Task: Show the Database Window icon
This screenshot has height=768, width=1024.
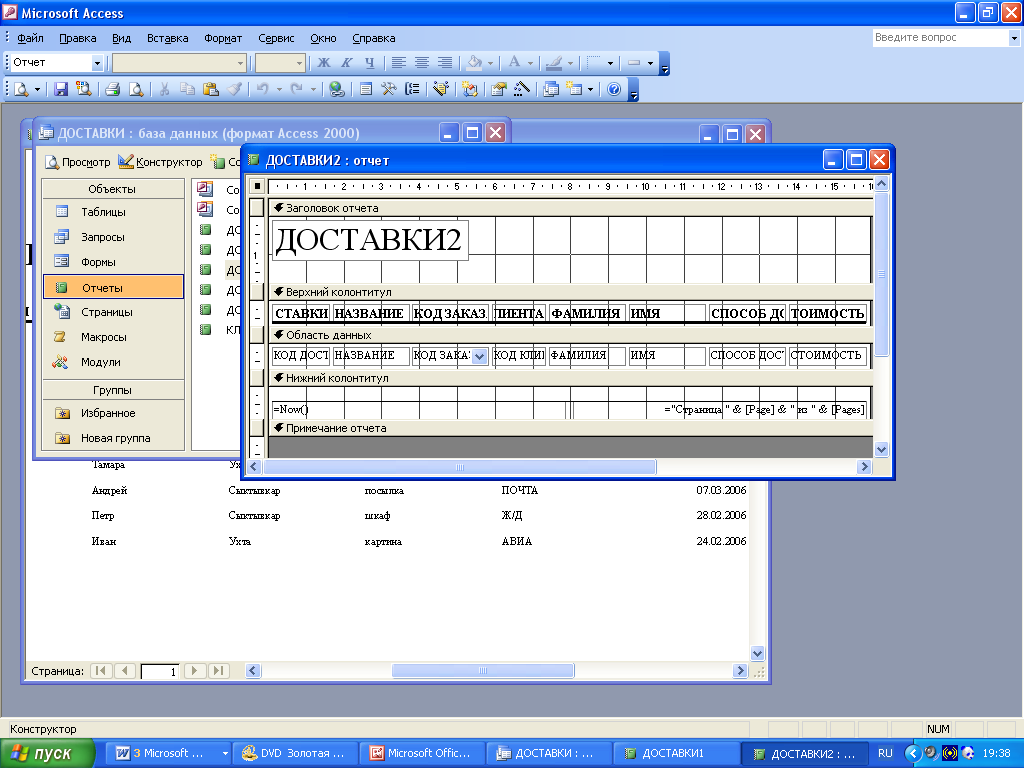Action: pyautogui.click(x=551, y=89)
